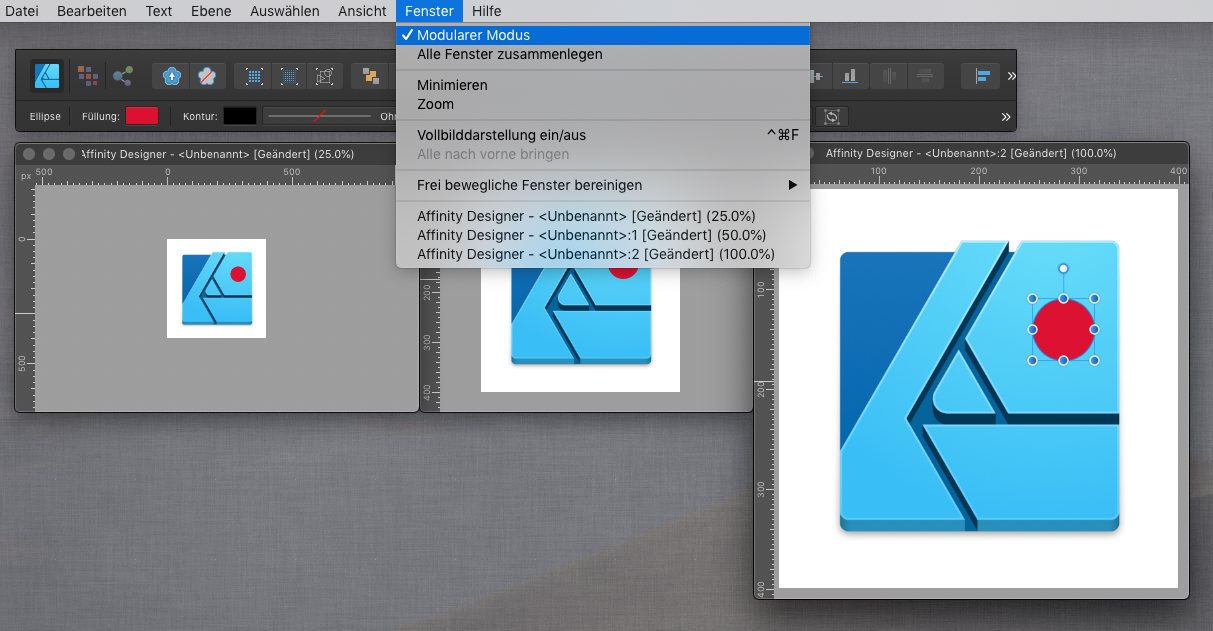This screenshot has width=1213, height=631.
Task: Toggle force pixel alignment grid icon
Action: click(x=254, y=76)
